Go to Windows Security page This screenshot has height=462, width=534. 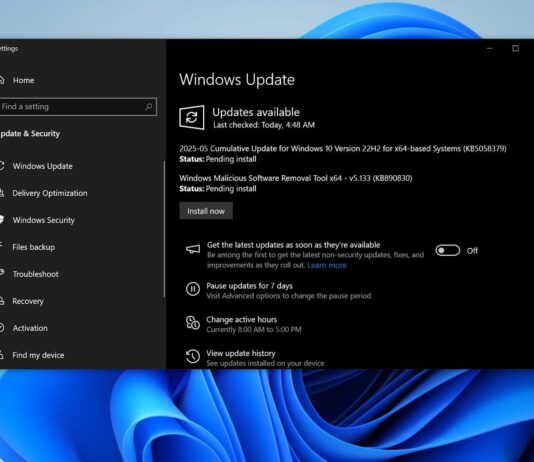[x=43, y=220]
